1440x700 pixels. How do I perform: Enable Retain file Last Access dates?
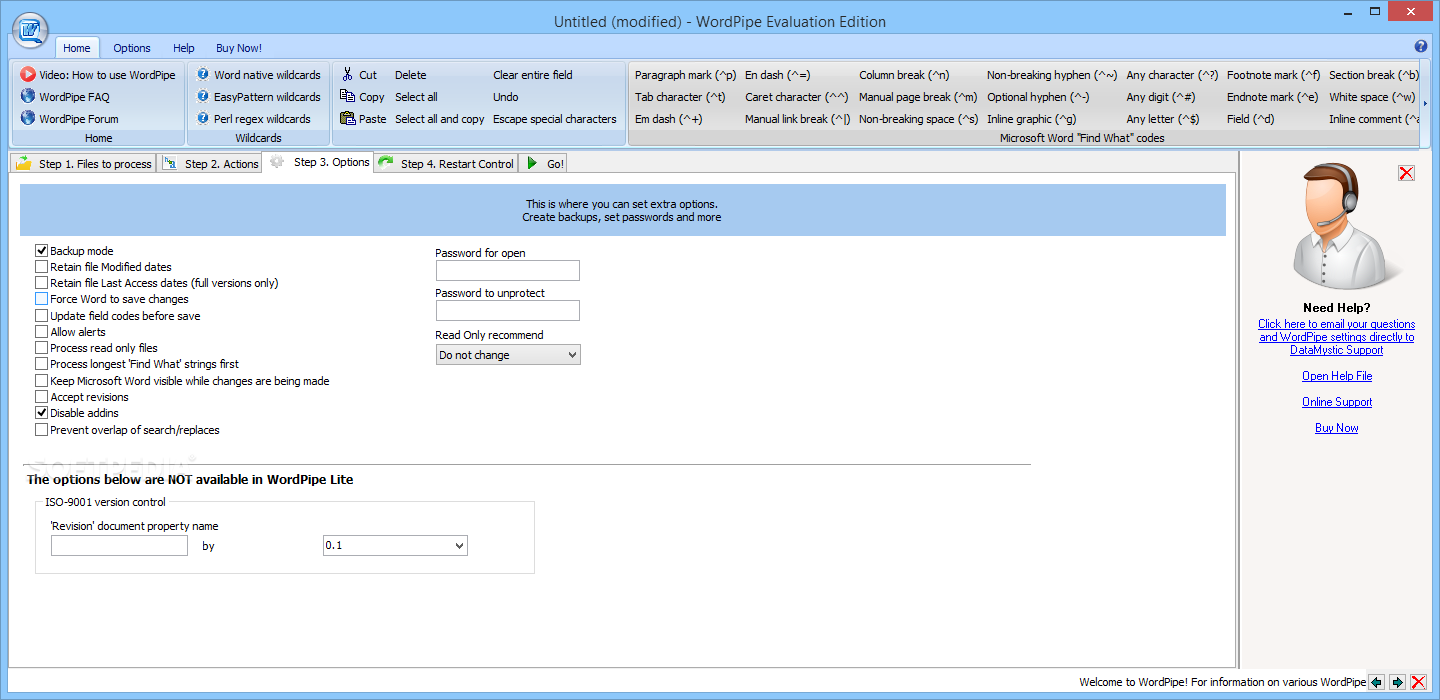point(41,283)
